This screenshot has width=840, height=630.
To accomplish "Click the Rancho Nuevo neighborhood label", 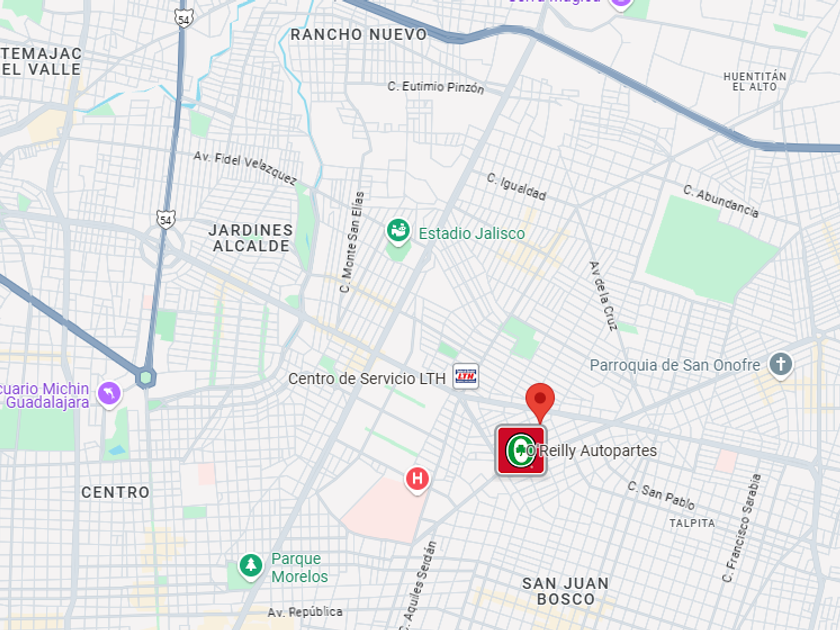I will pyautogui.click(x=359, y=35).
